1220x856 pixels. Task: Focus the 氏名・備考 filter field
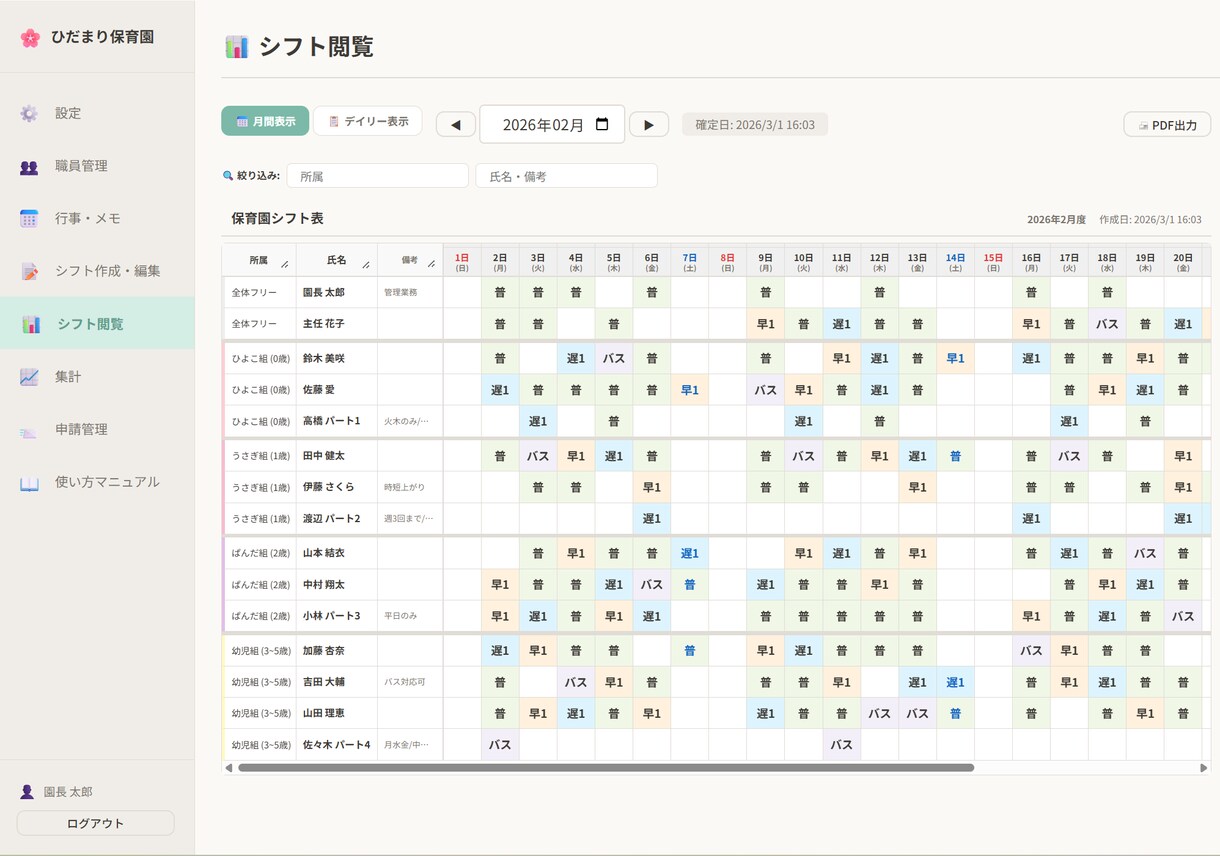click(x=566, y=176)
